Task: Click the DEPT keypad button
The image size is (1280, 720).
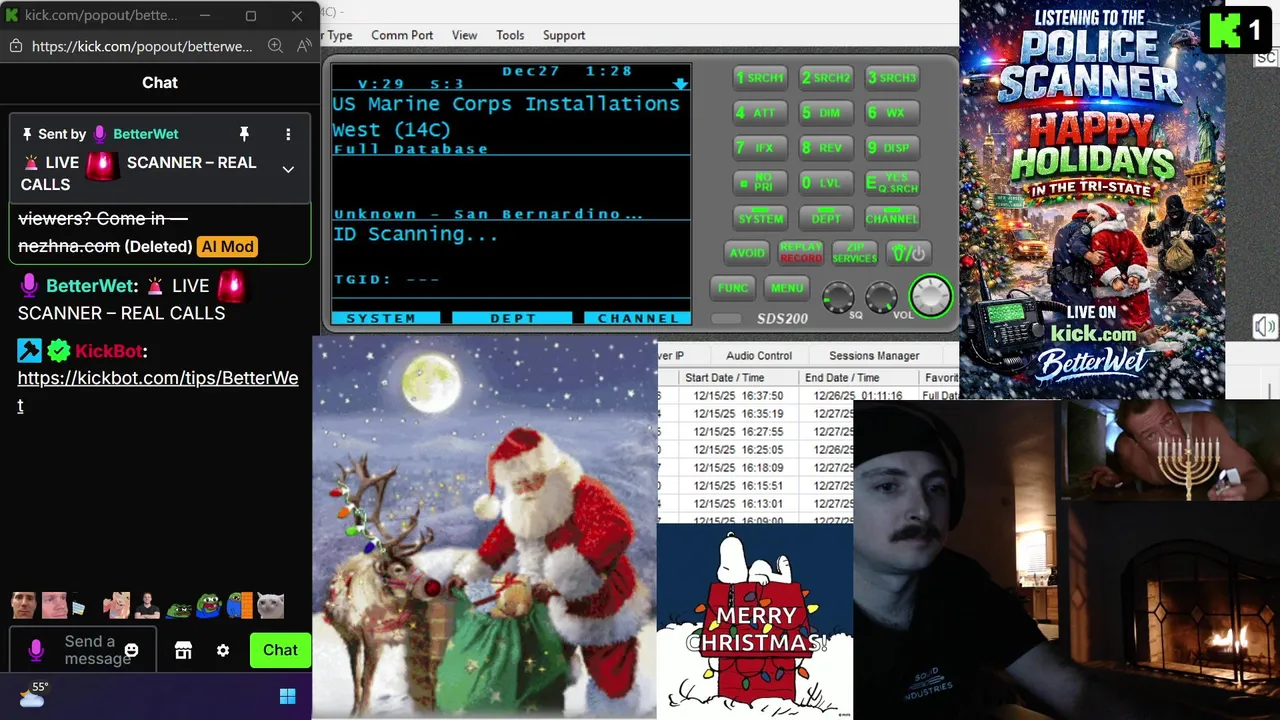Action: tap(826, 218)
